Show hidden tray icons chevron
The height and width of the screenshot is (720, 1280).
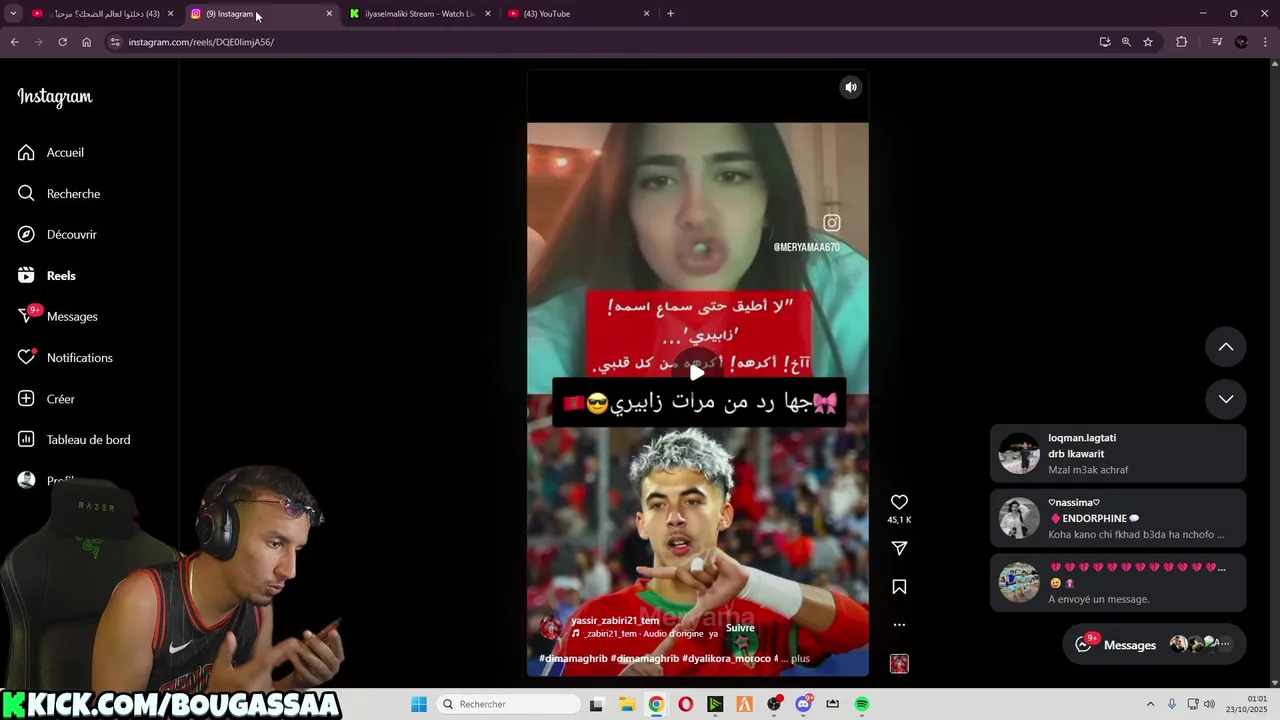[1150, 704]
